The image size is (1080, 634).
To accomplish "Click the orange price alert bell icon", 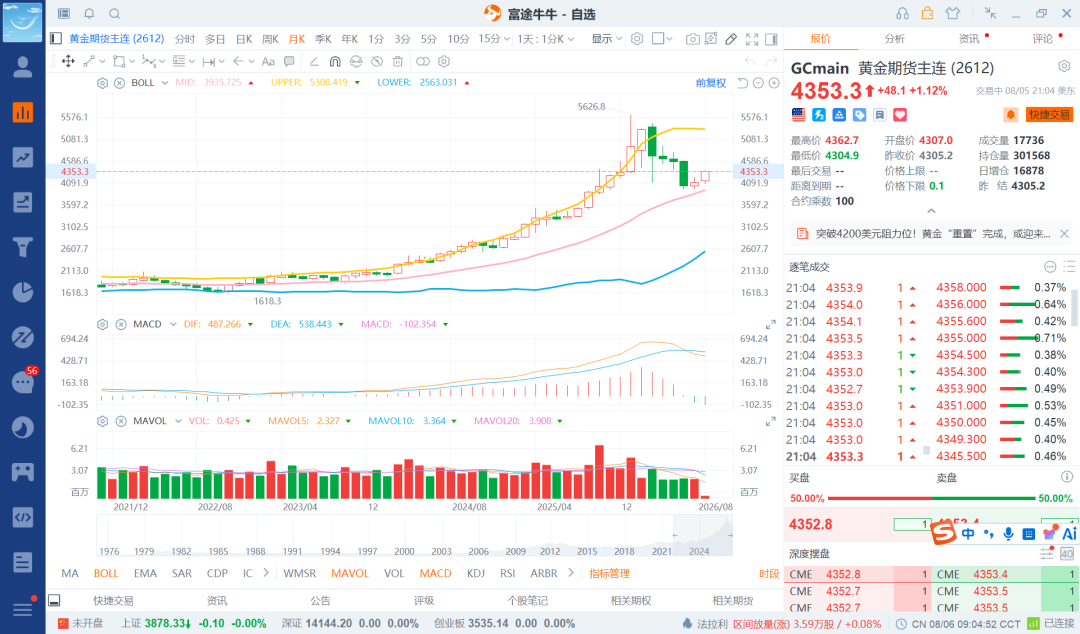I will (x=1010, y=115).
